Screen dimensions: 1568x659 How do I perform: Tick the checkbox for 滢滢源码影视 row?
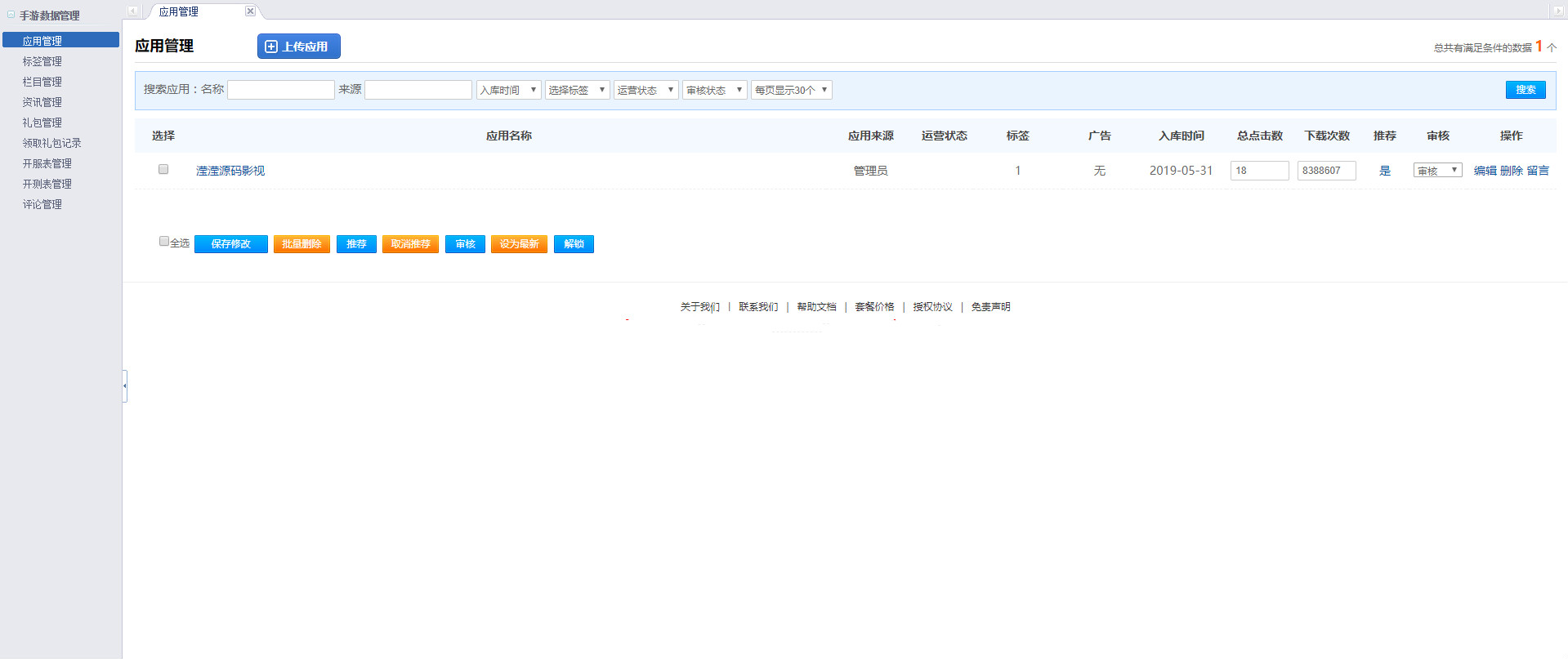click(163, 169)
